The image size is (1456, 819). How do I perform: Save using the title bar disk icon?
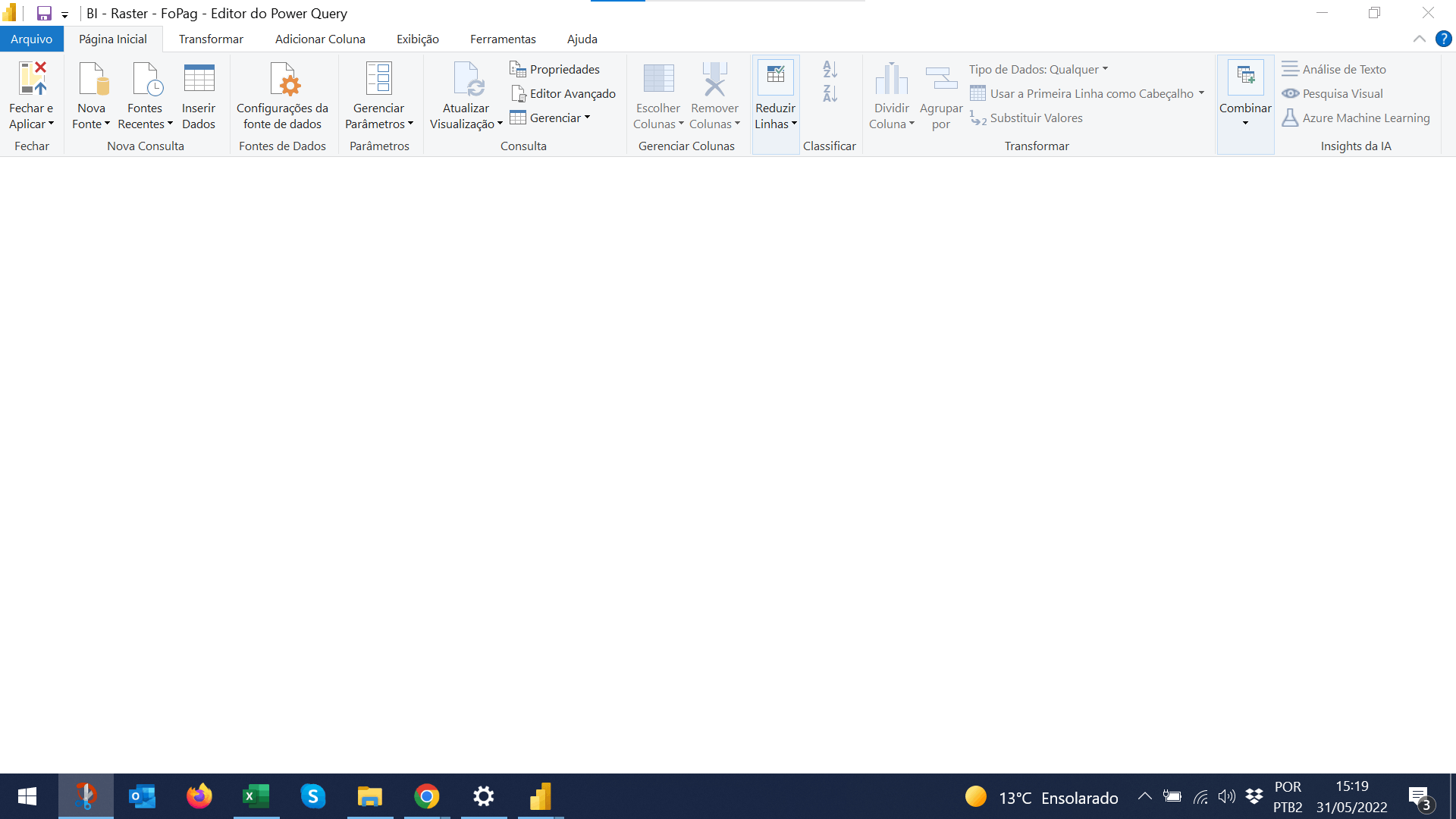point(44,13)
